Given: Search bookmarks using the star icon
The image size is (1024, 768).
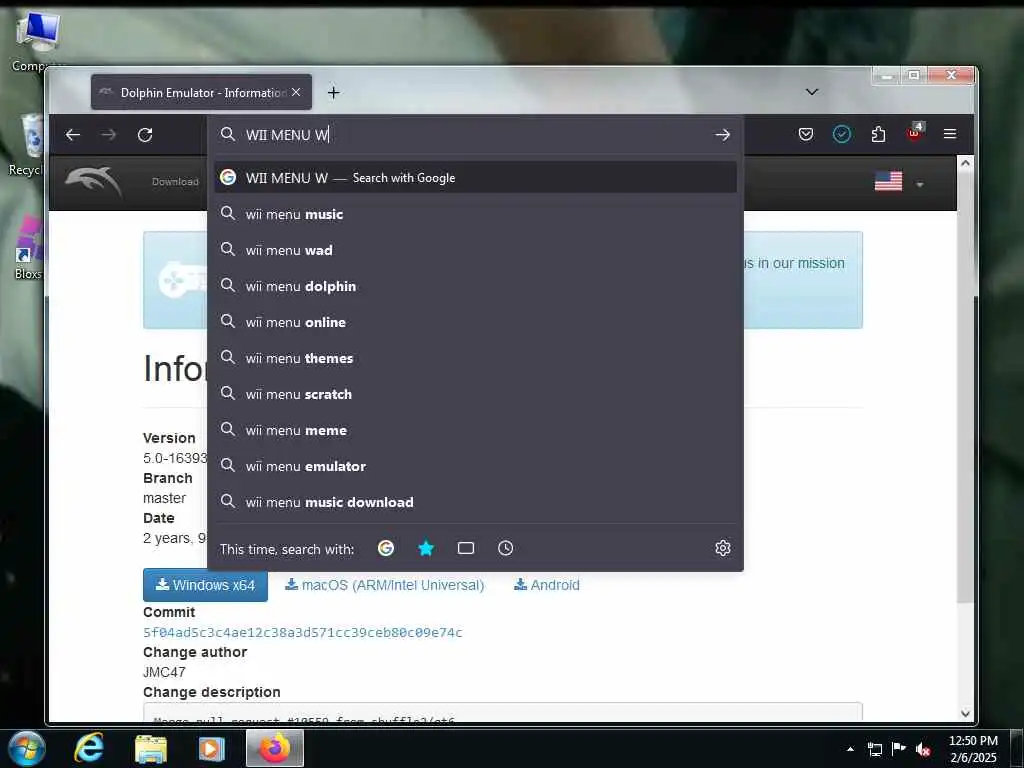Looking at the screenshot, I should (426, 548).
